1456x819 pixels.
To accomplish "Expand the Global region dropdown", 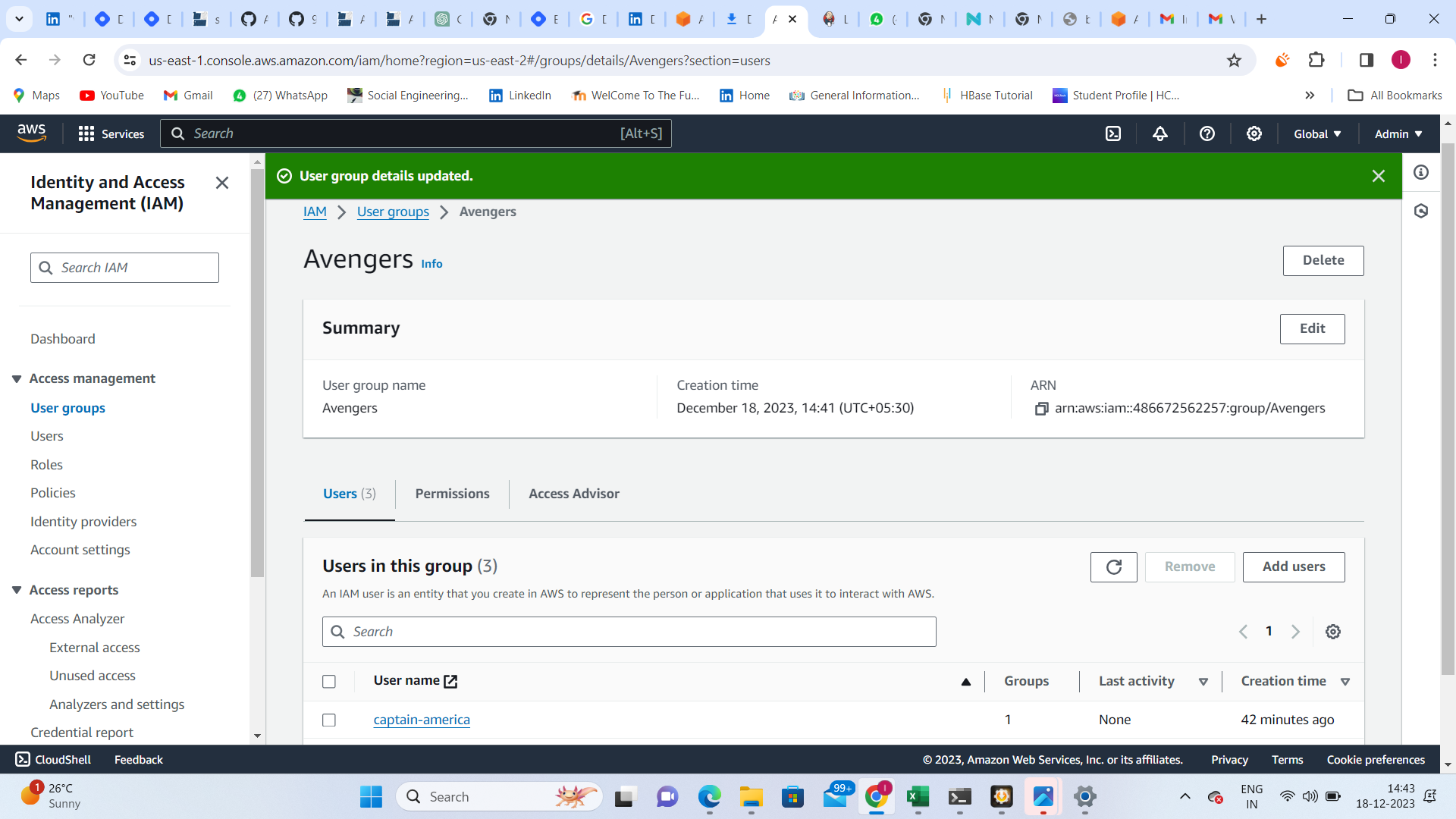I will [1317, 133].
